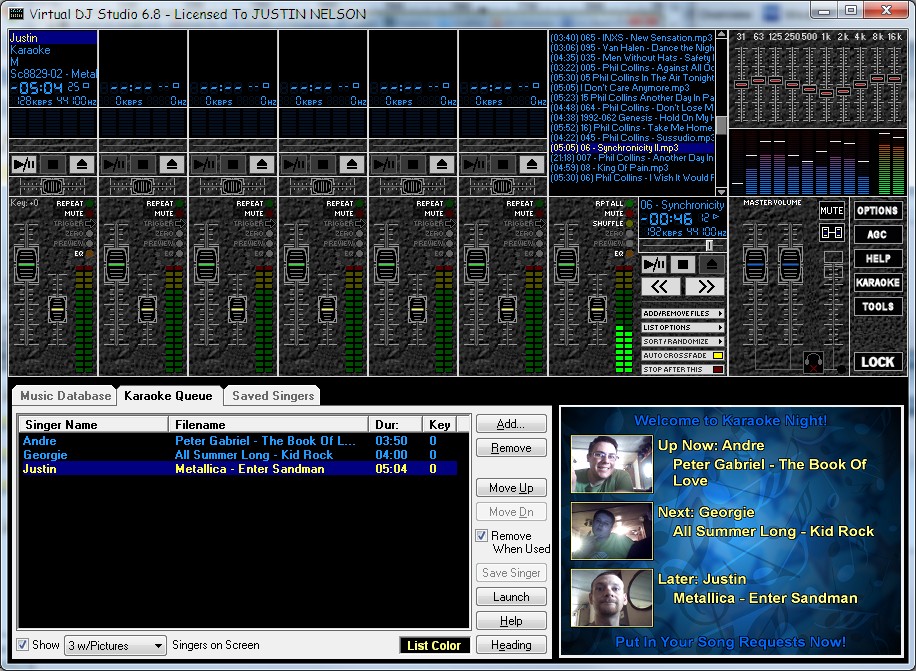Click the eject icon on the sixth deck
Screen dimensions: 916x671
[532, 165]
